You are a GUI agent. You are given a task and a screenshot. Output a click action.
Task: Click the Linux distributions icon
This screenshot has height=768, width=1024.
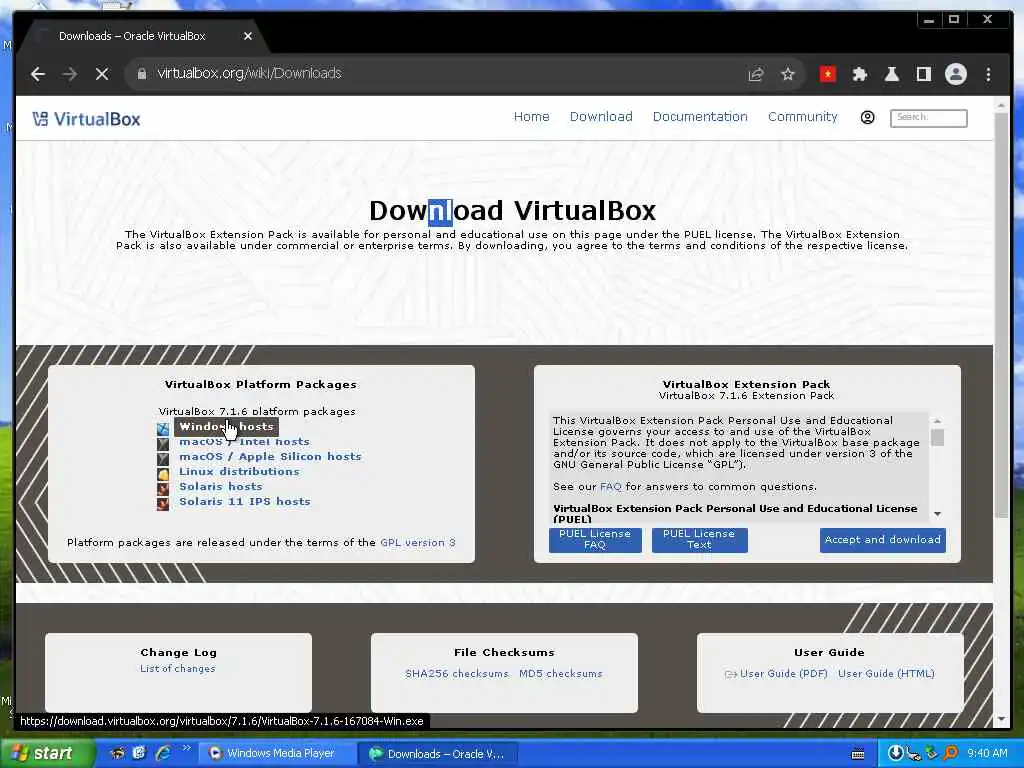coord(163,473)
